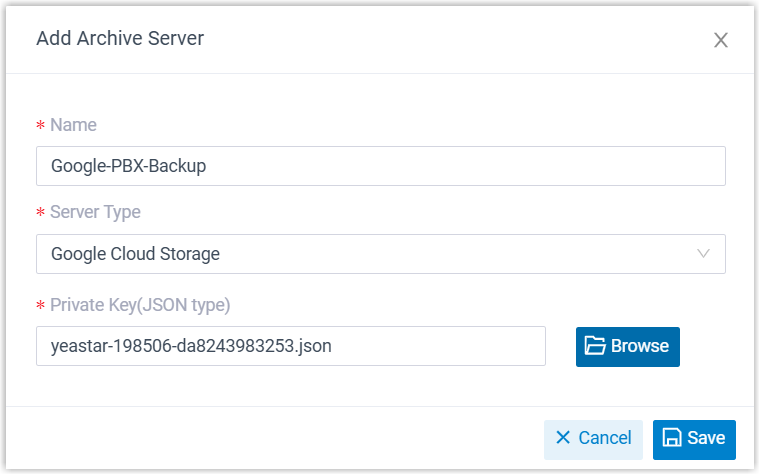760x475 pixels.
Task: Click the X icon inside Cancel button
Action: click(x=563, y=438)
